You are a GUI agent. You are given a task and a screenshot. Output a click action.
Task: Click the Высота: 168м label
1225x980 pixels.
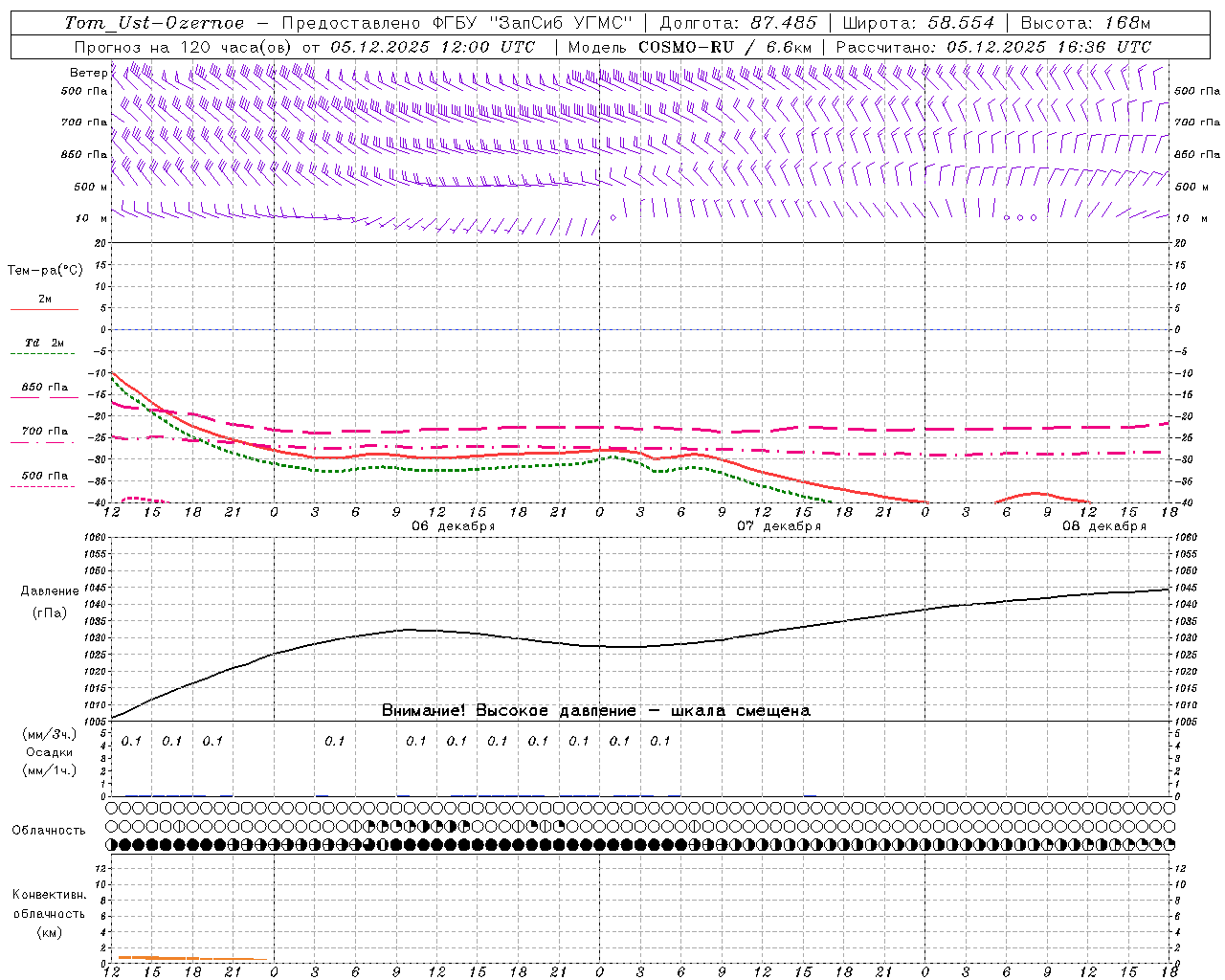click(1085, 23)
